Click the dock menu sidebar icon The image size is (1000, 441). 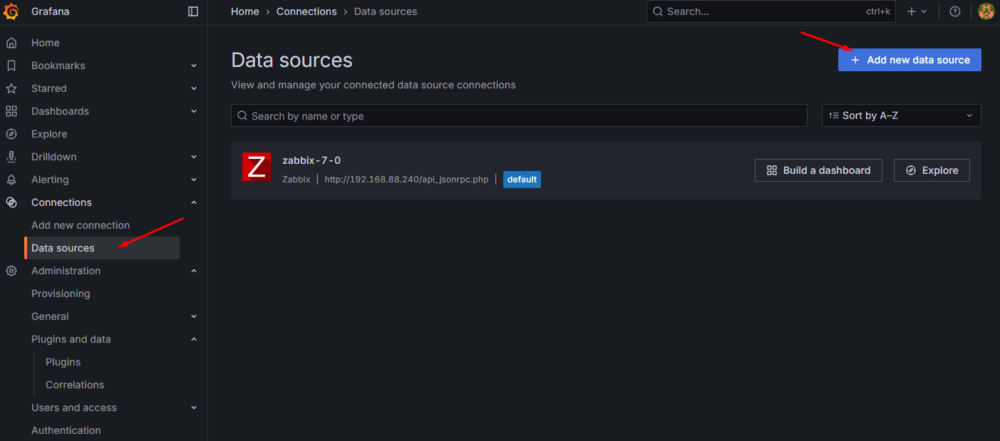pyautogui.click(x=193, y=11)
